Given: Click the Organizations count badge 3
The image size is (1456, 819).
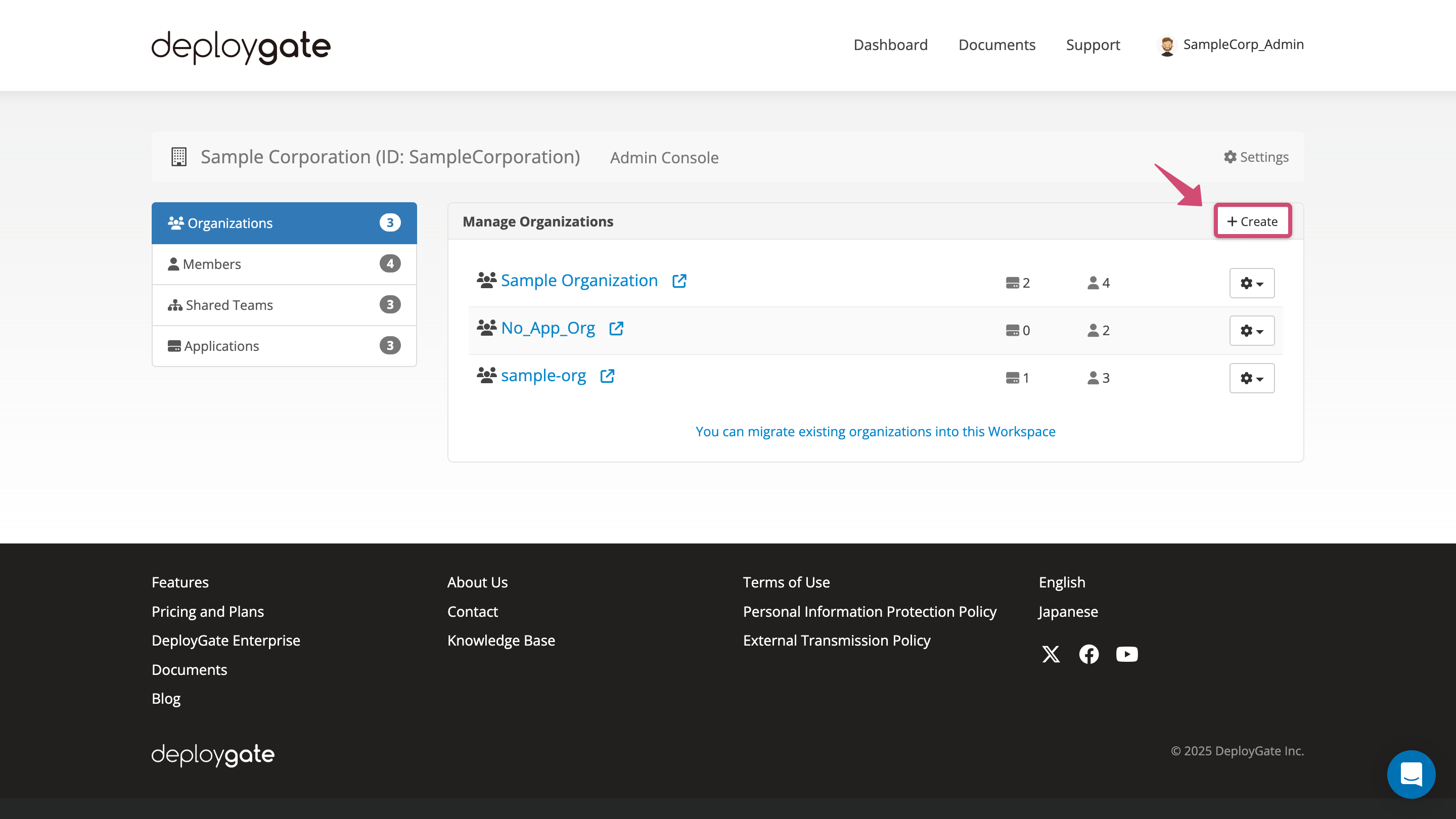Looking at the screenshot, I should click(x=390, y=222).
